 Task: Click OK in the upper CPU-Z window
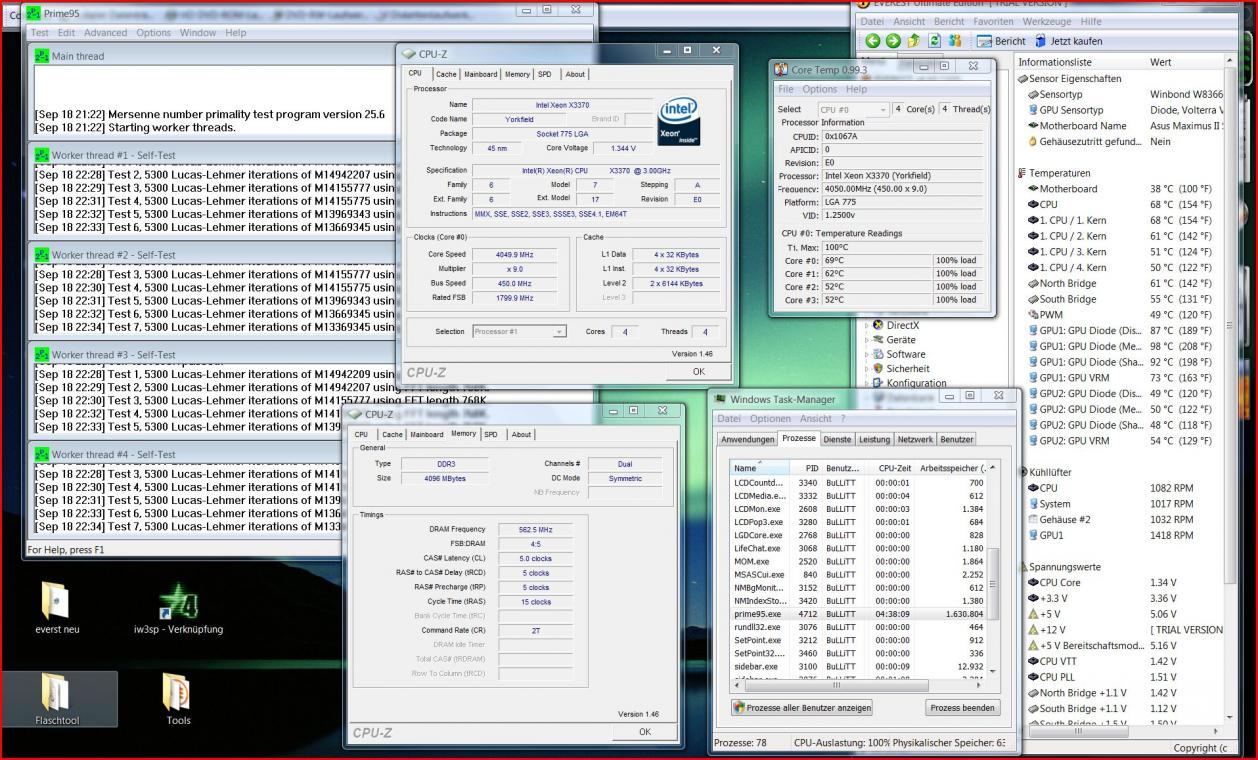tap(698, 371)
